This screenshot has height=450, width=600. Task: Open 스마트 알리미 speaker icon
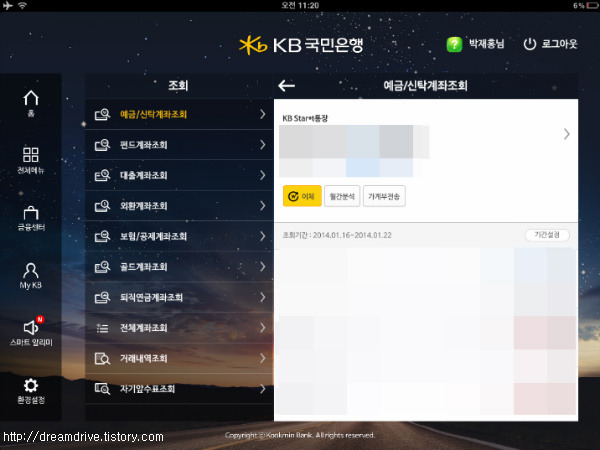point(31,328)
